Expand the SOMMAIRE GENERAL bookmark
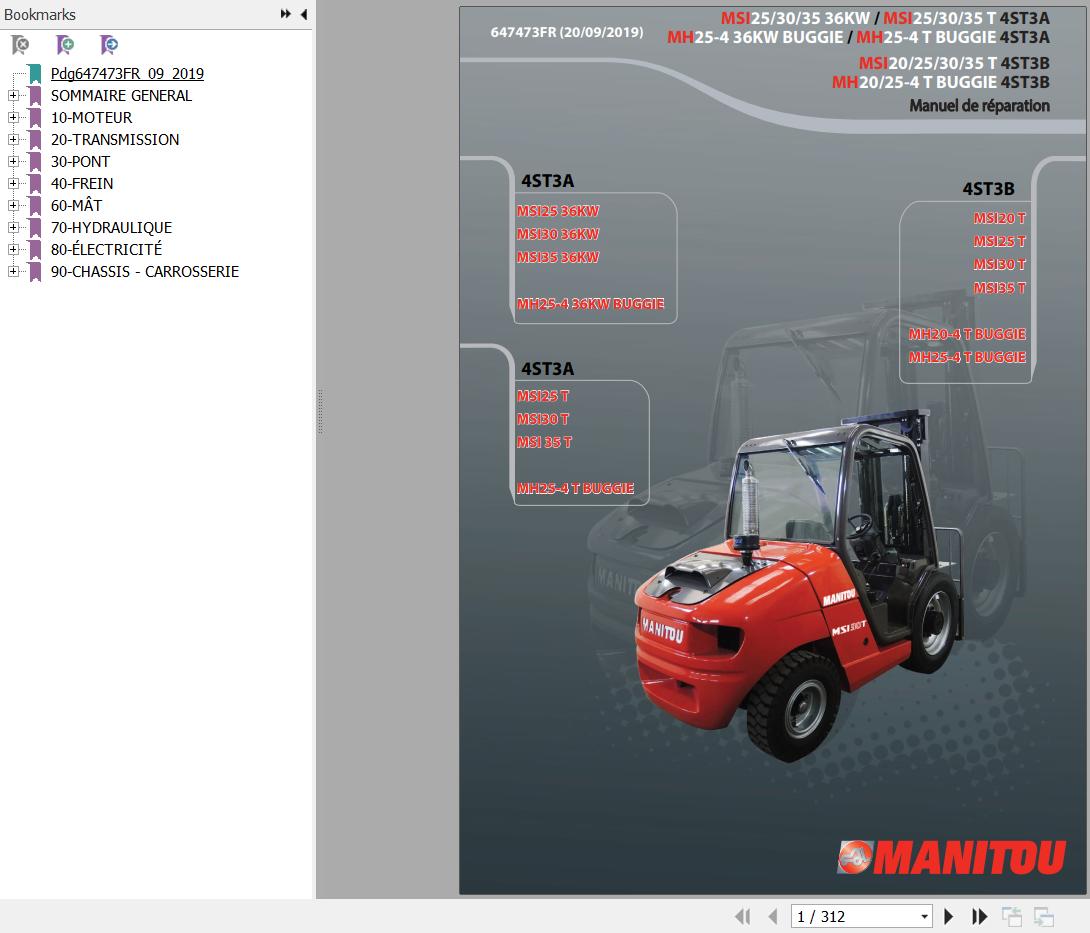 point(13,95)
